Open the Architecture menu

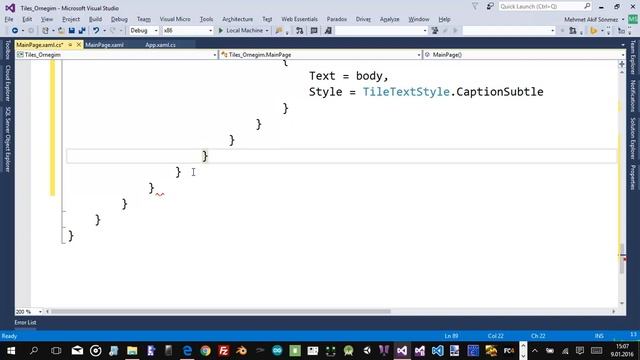238,19
